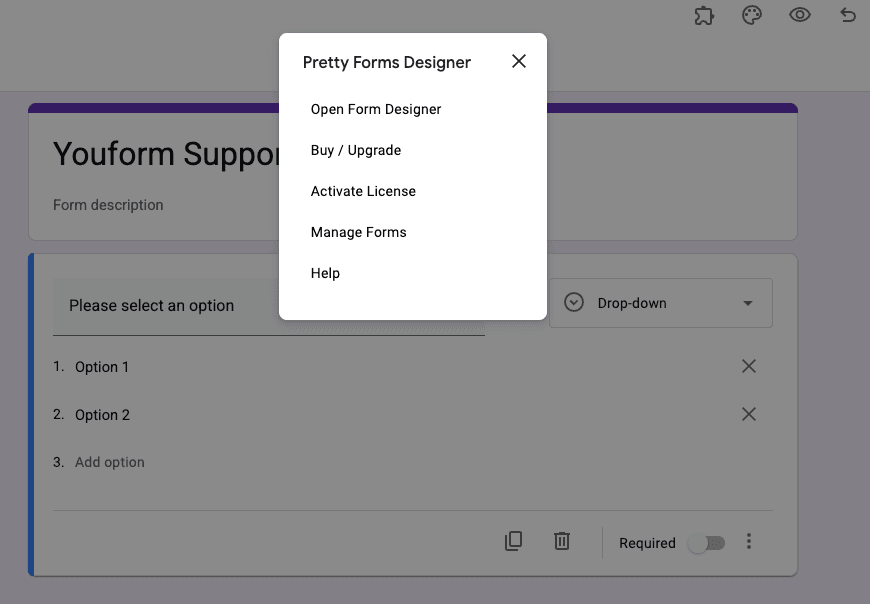Click Add option to add a choice
This screenshot has height=604, width=870.
pos(110,462)
